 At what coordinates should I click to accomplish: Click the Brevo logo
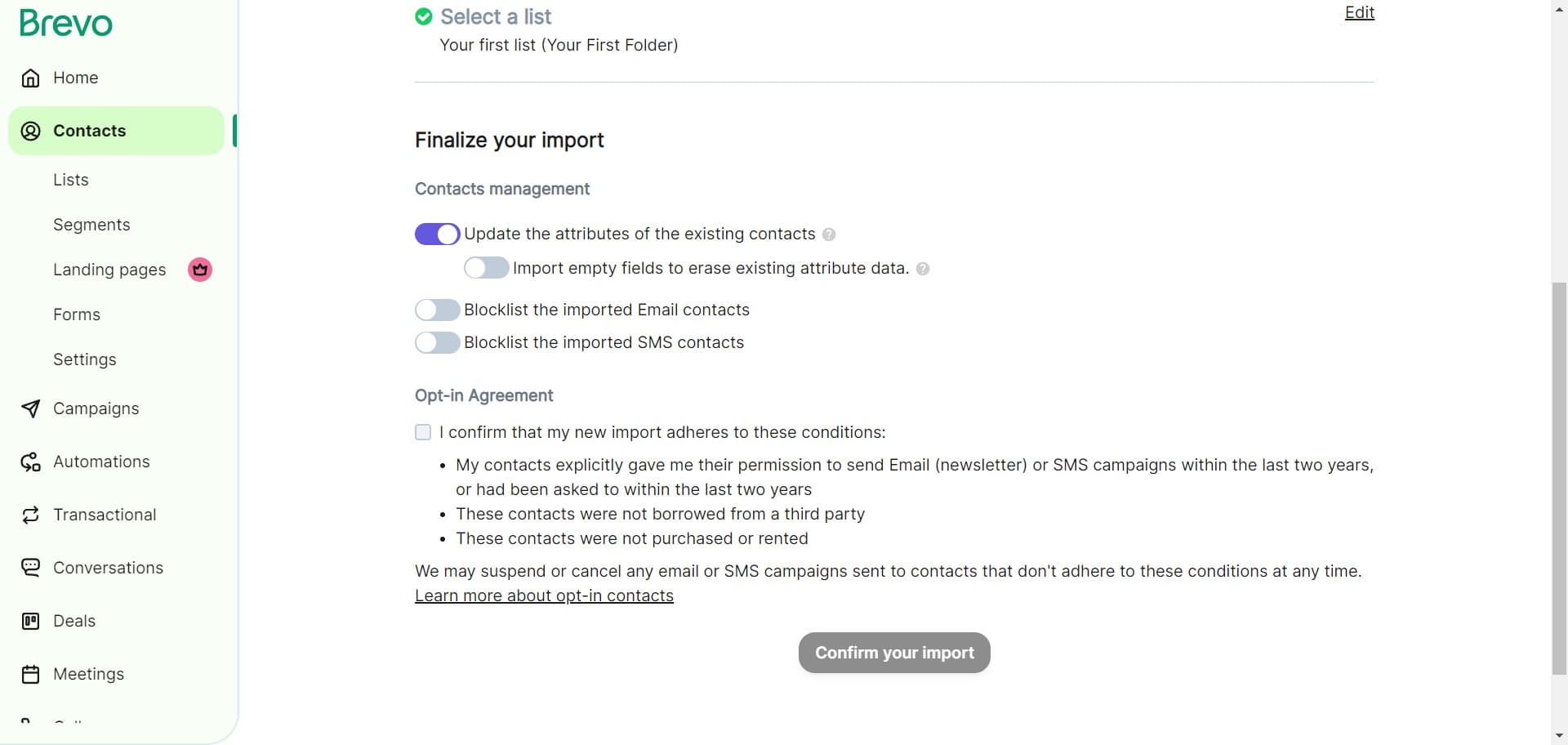click(x=65, y=23)
